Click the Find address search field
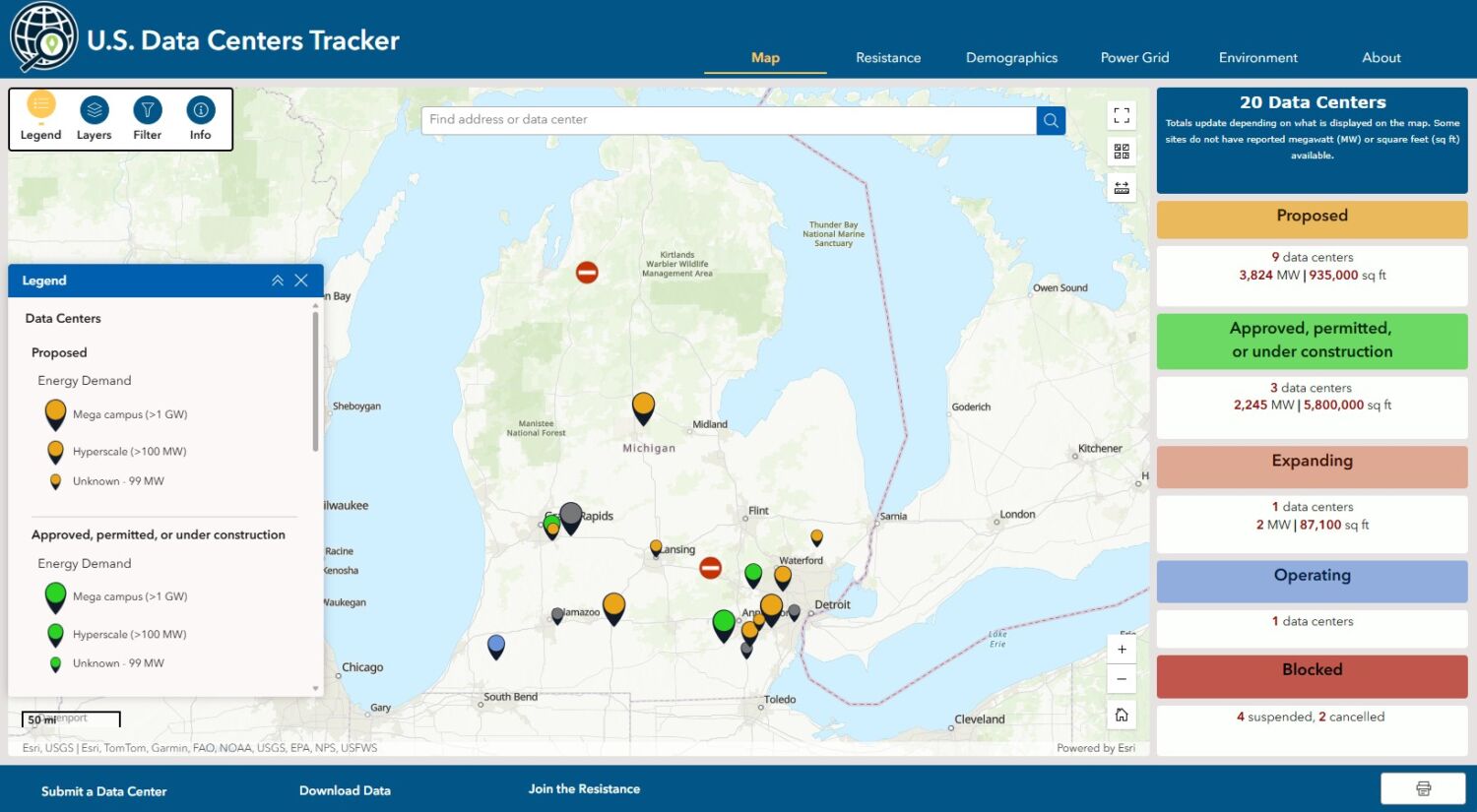Screen dimensions: 1477x812 click(x=729, y=120)
